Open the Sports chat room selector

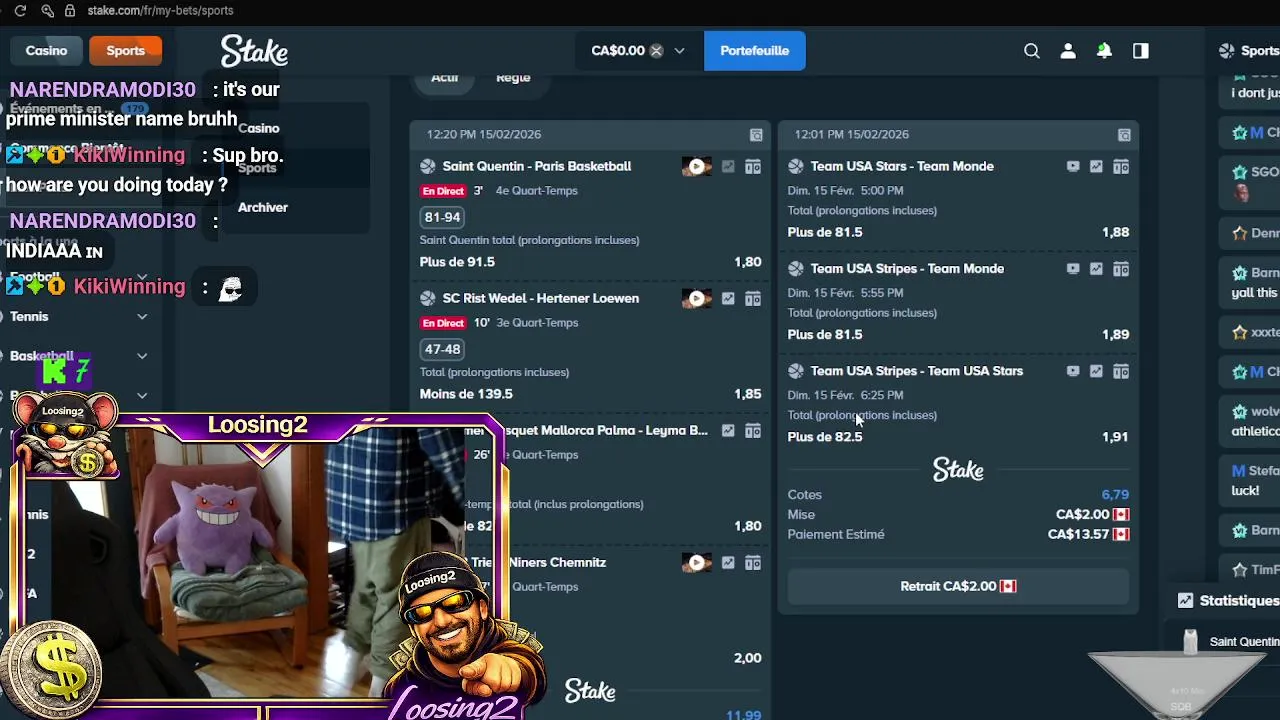click(1249, 51)
